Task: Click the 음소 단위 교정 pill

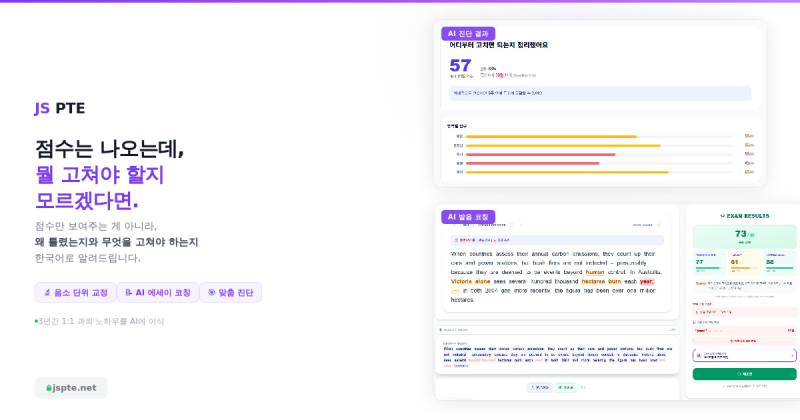Action: point(75,292)
